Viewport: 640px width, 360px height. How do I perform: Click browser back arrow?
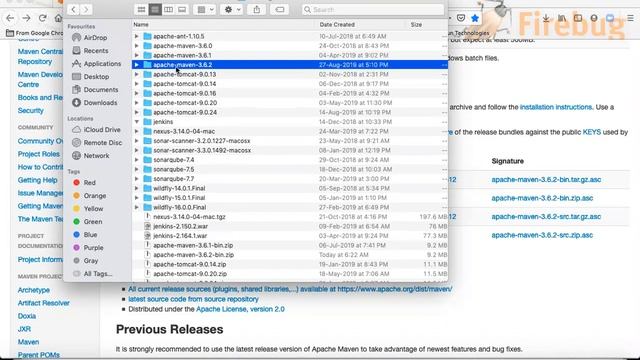(10, 18)
